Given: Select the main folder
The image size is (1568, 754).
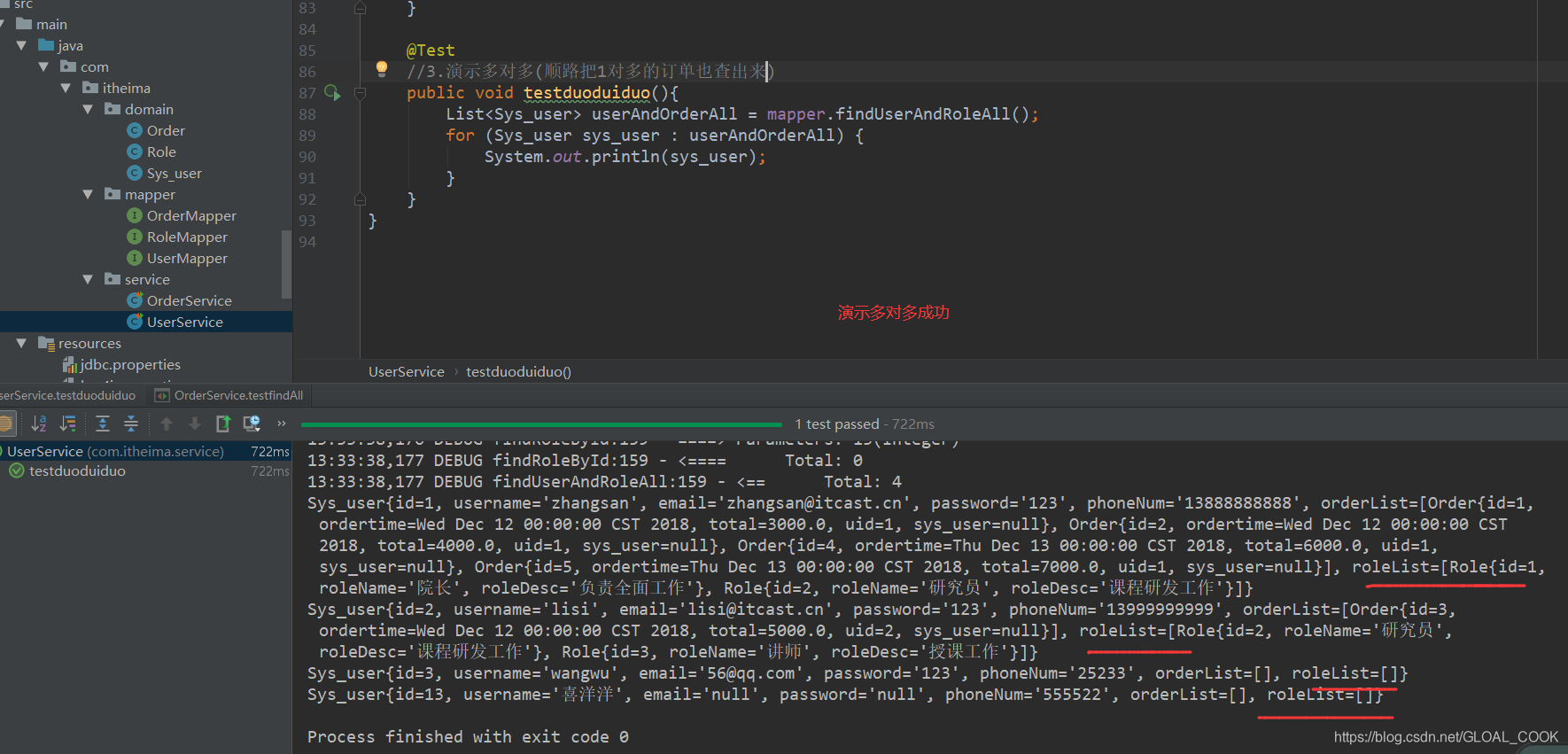Looking at the screenshot, I should 51,24.
